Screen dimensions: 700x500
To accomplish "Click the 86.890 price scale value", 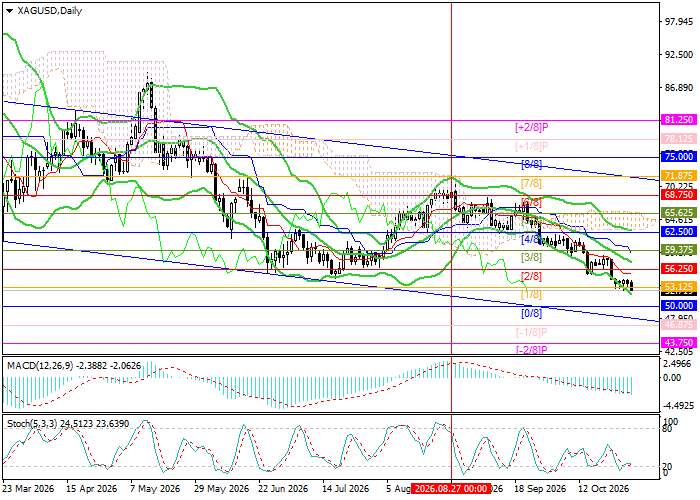I will tap(678, 88).
